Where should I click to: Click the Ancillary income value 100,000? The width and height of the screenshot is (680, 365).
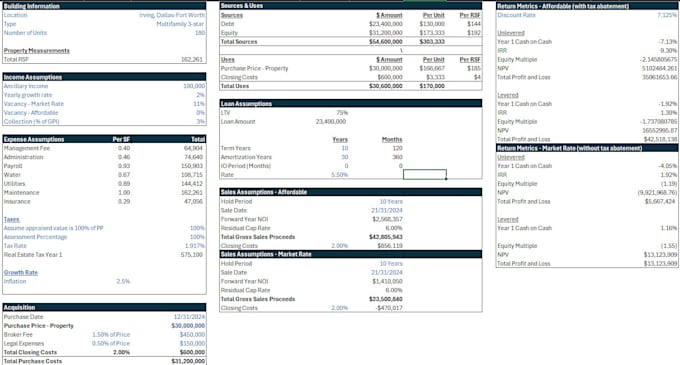[x=194, y=86]
